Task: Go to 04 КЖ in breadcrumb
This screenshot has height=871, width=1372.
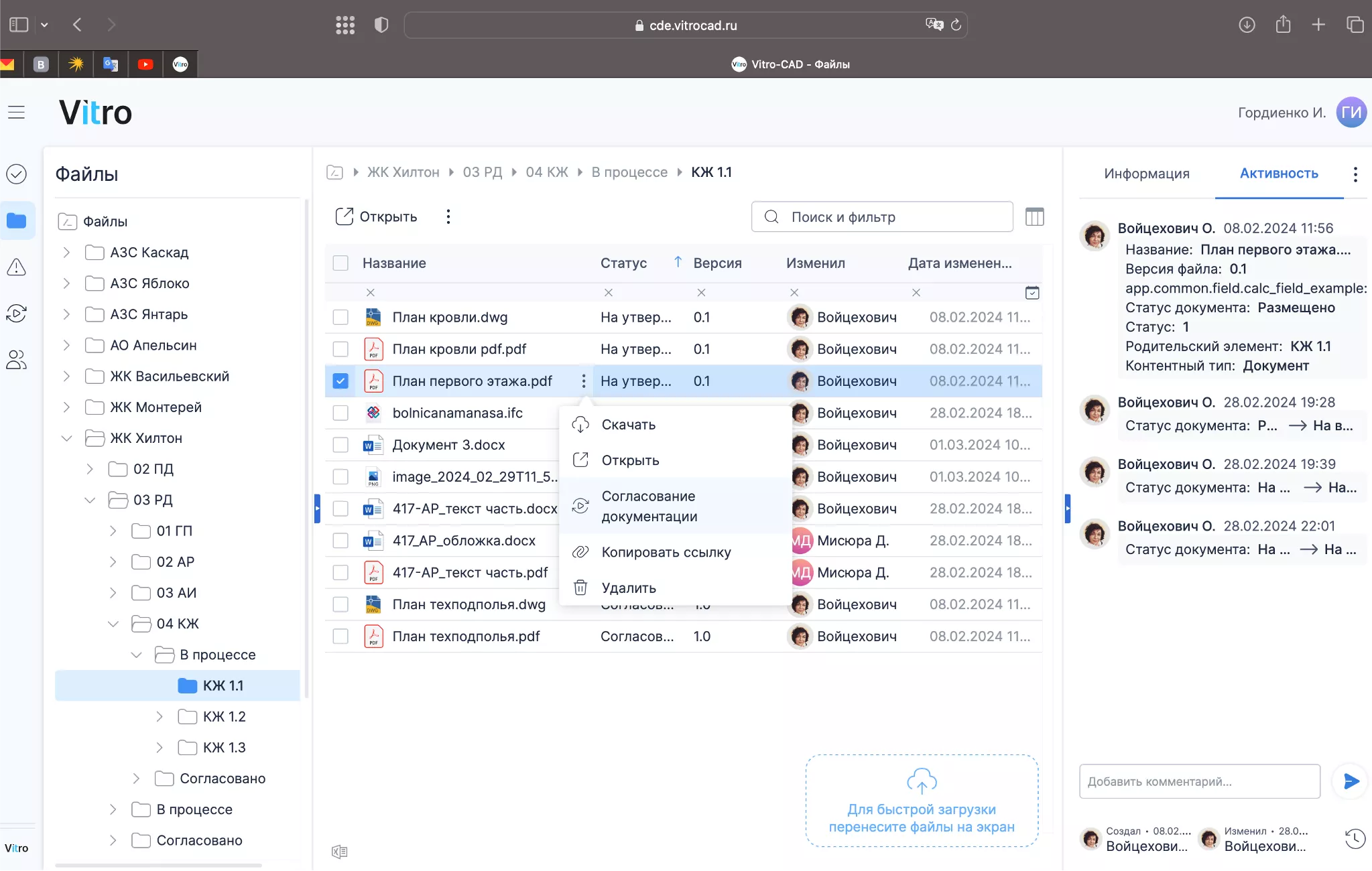Action: [546, 172]
